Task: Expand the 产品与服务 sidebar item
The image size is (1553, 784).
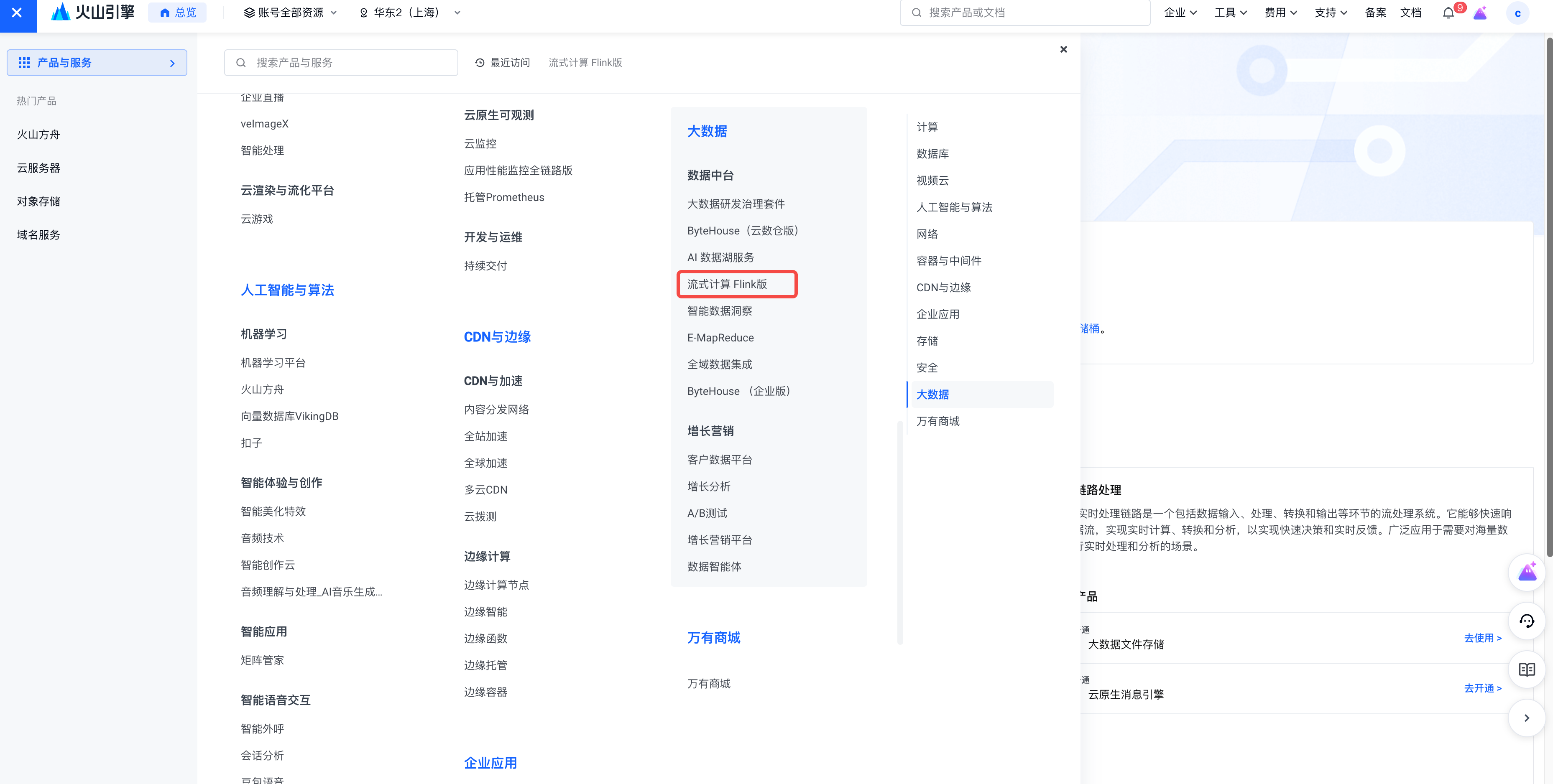Action: (97, 63)
